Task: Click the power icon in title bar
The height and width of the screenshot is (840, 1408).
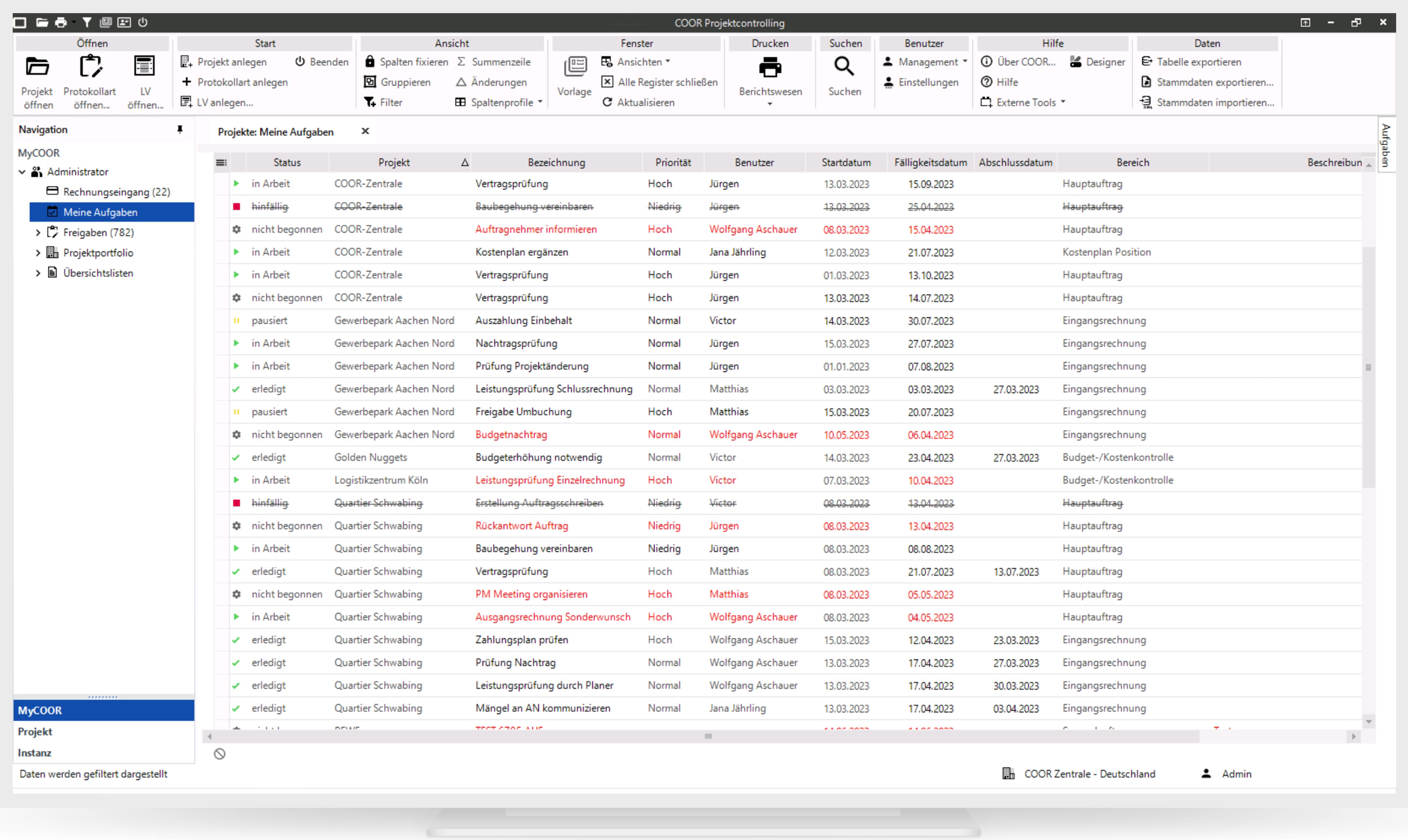Action: coord(143,23)
